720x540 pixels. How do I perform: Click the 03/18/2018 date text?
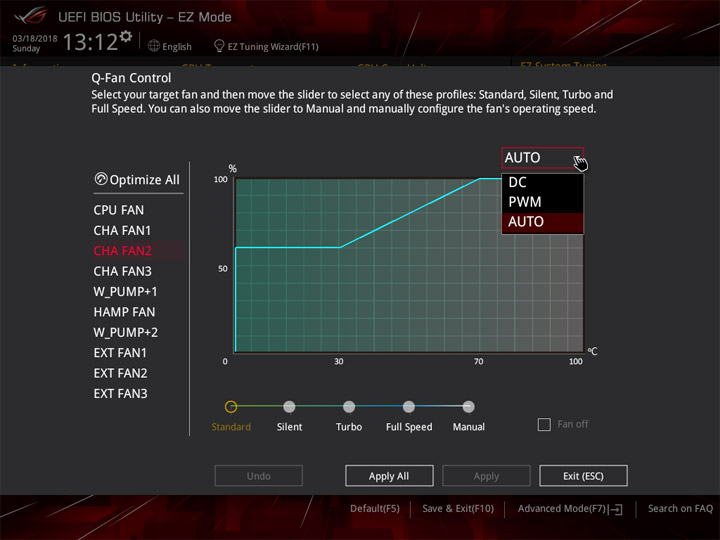tap(35, 39)
